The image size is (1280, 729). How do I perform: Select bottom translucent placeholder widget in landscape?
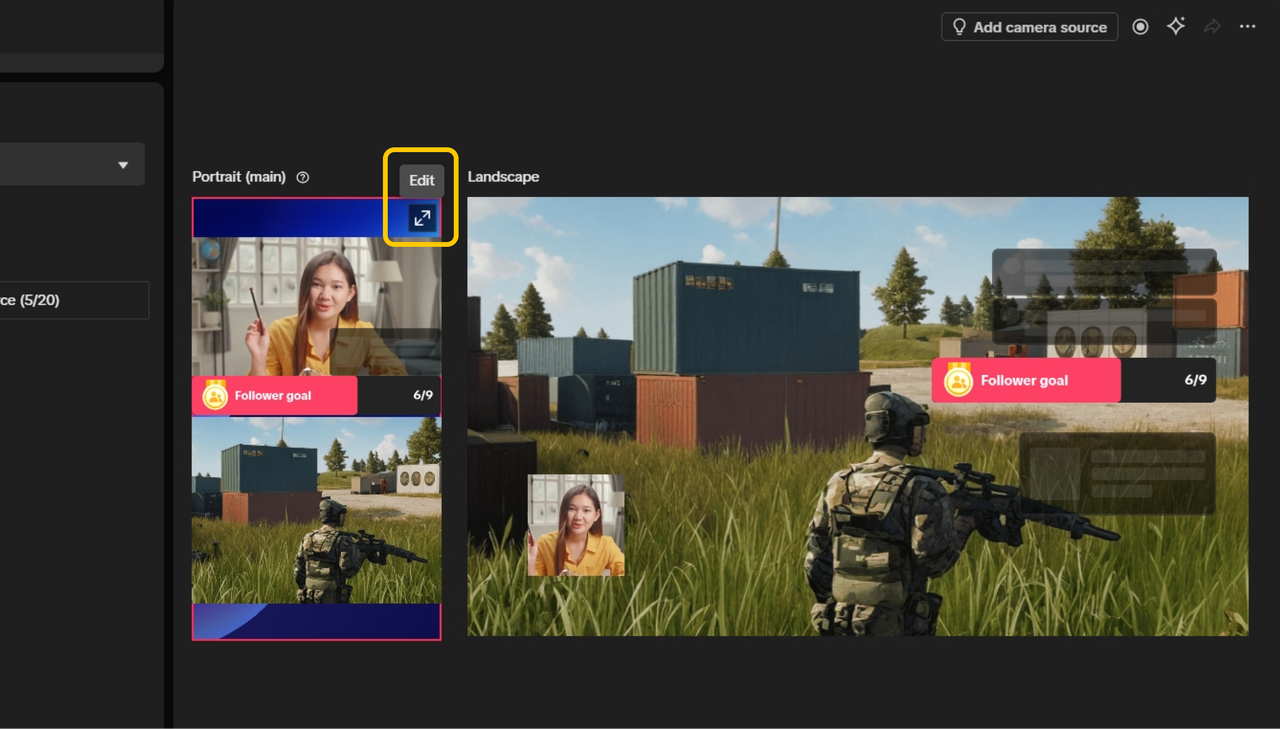tap(1116, 473)
